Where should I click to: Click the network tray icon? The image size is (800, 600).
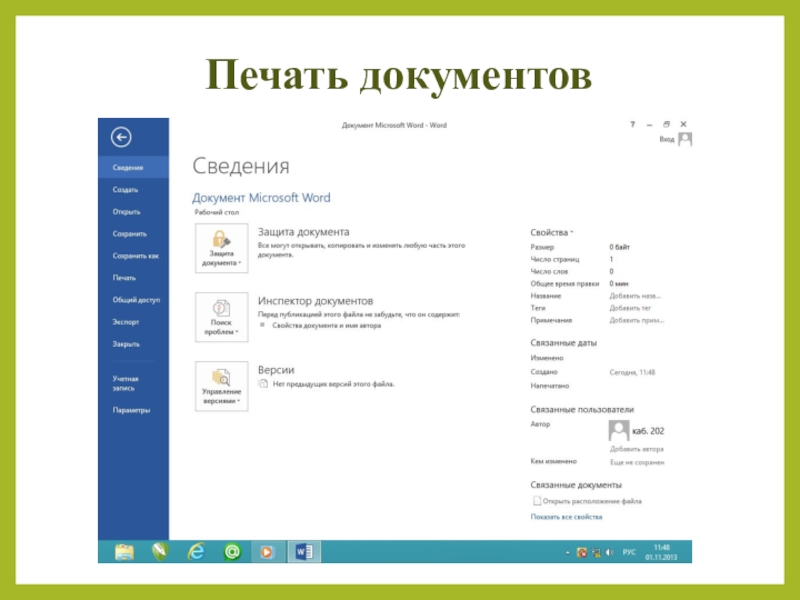596,552
